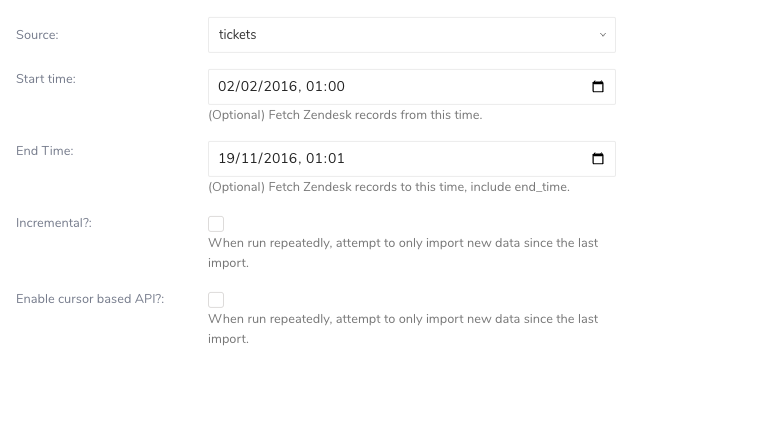Open the Start time calendar picker icon
781x427 pixels.
[x=598, y=87]
